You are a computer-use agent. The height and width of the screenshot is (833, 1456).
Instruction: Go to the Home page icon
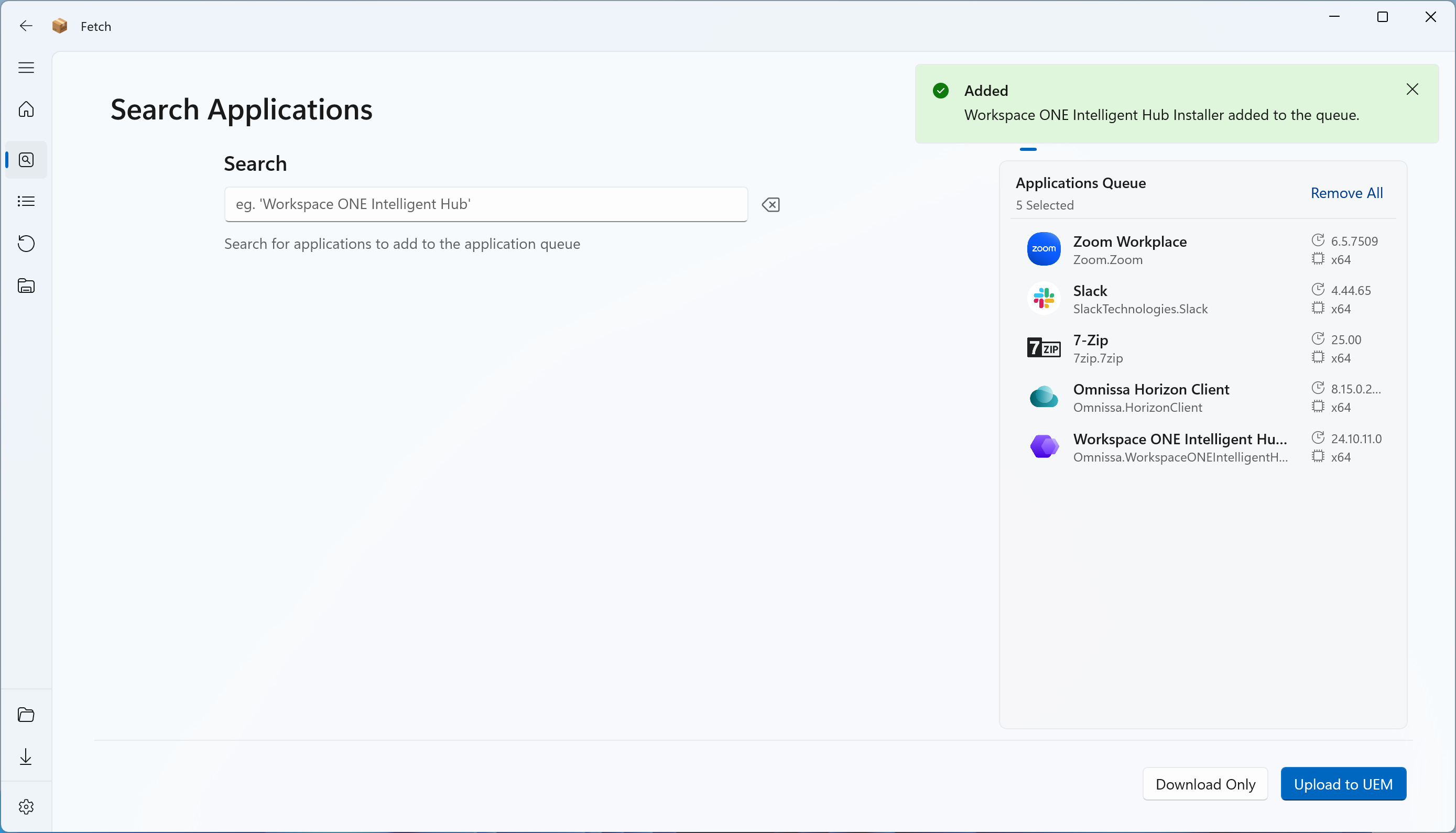tap(26, 108)
